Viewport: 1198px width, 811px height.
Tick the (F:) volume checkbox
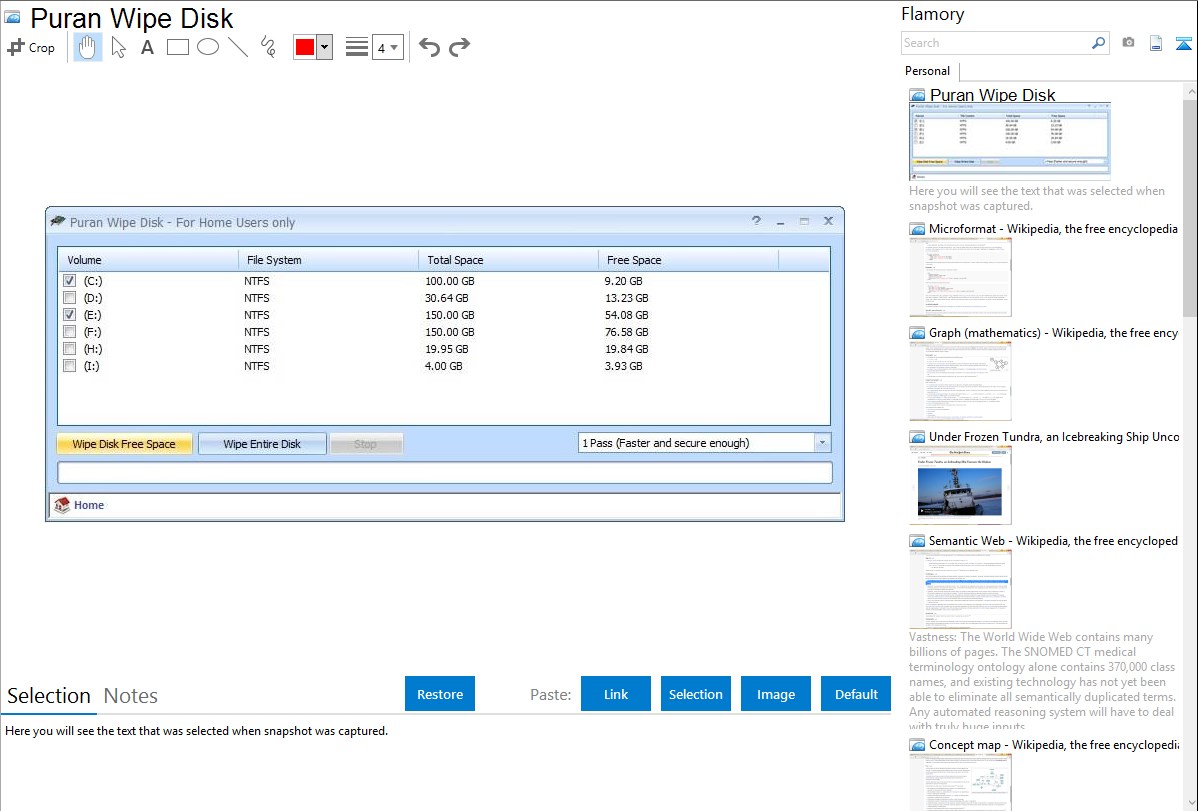click(69, 332)
